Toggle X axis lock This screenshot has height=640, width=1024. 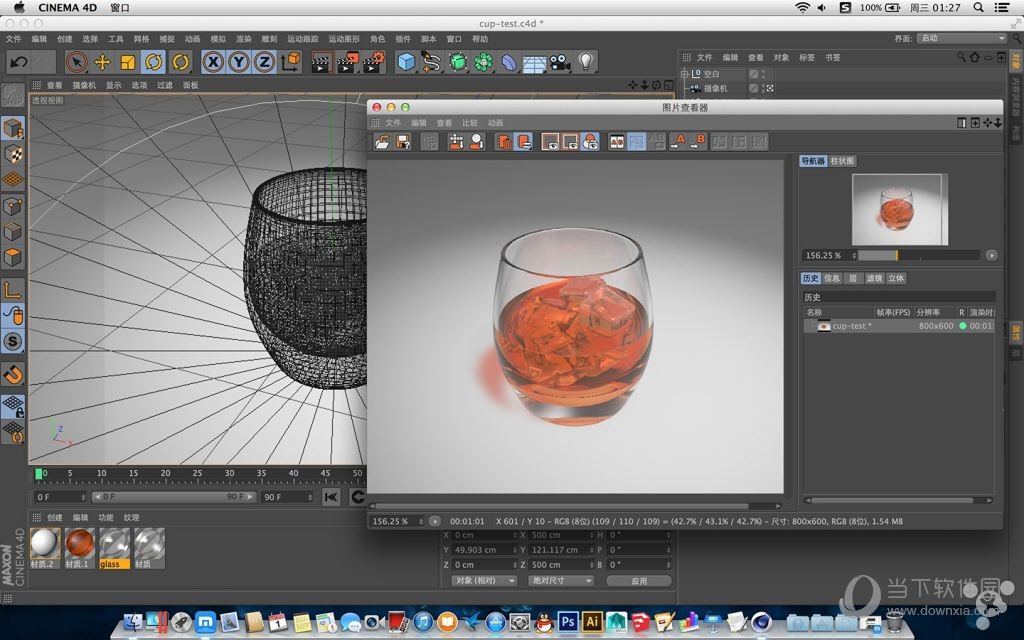pos(213,63)
